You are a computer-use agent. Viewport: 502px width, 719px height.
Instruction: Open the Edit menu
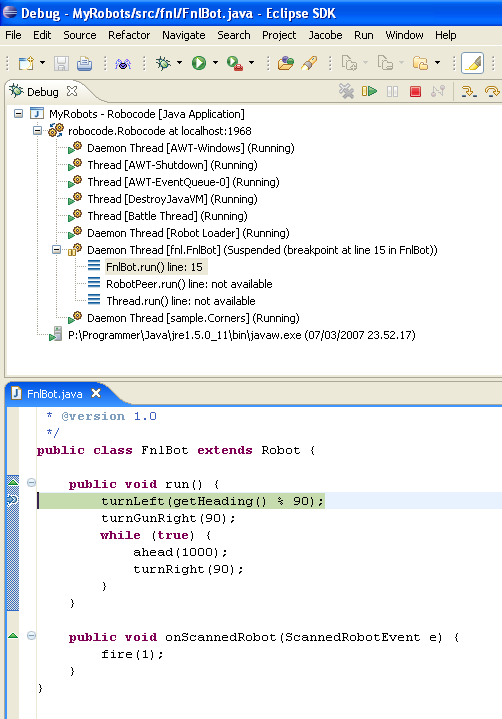click(42, 35)
